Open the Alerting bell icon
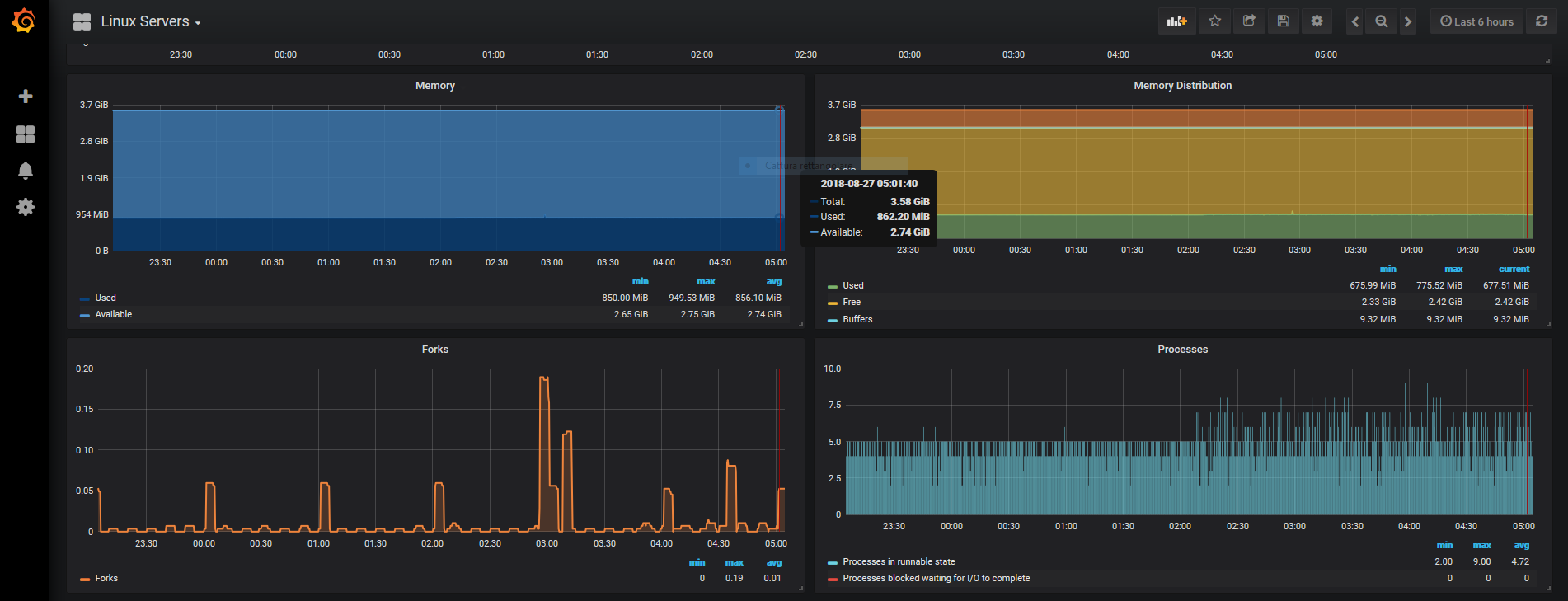 tap(26, 171)
